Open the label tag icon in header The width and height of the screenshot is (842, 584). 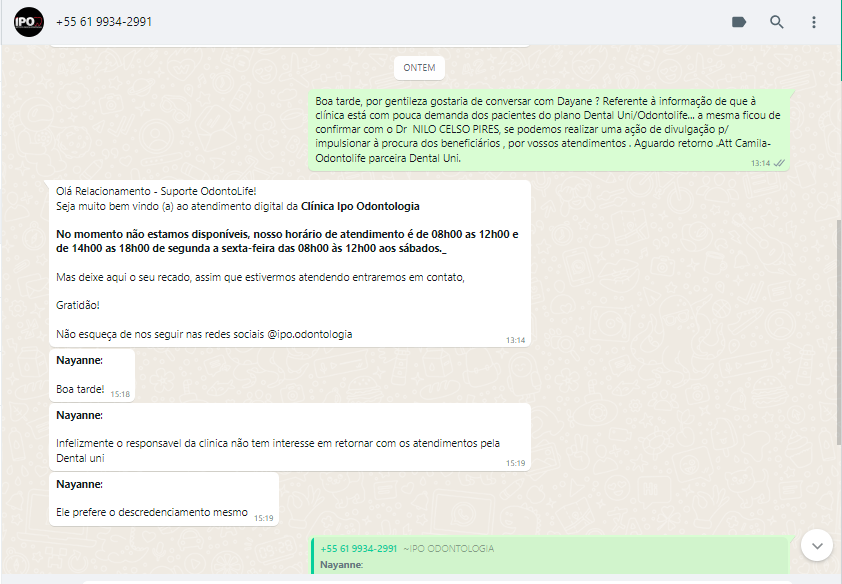(x=739, y=22)
